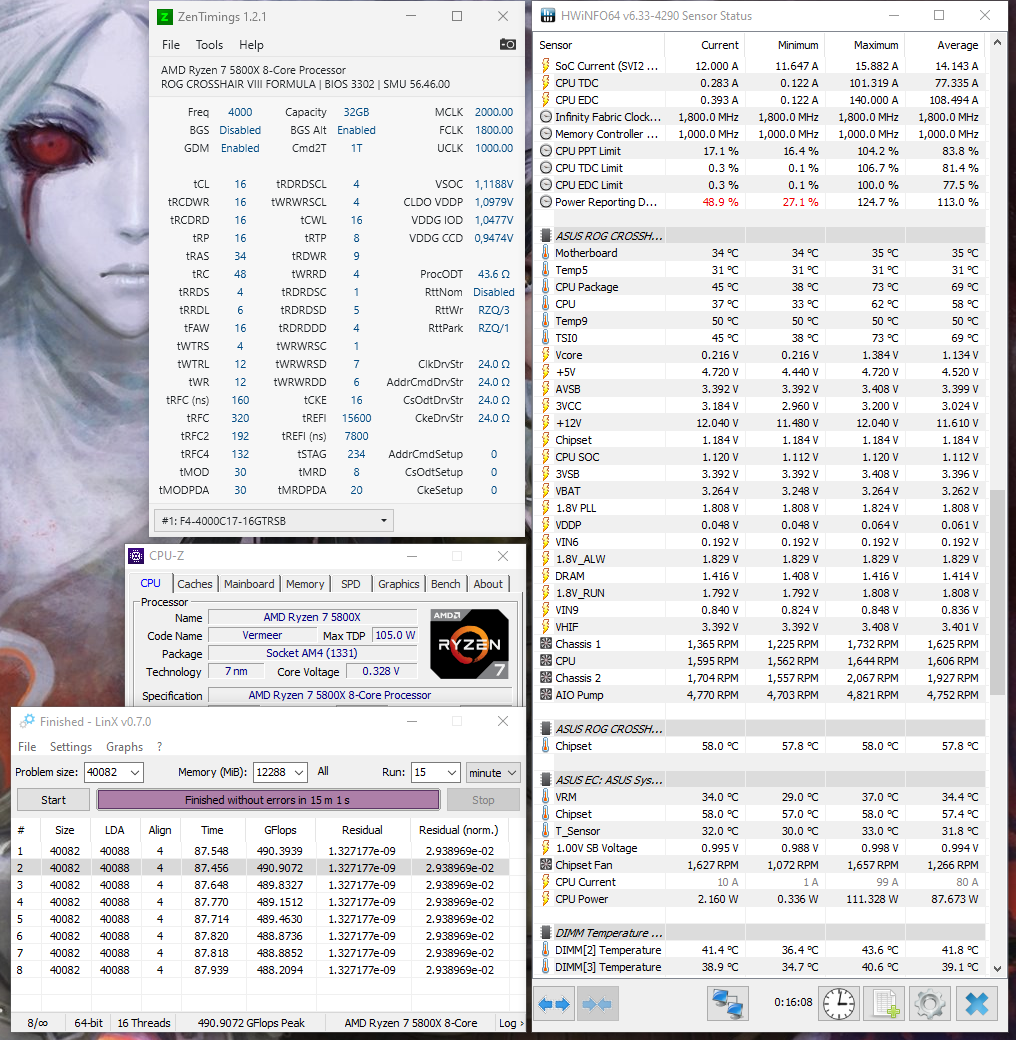Open the ZenTimings memory module dropdown

(x=274, y=521)
